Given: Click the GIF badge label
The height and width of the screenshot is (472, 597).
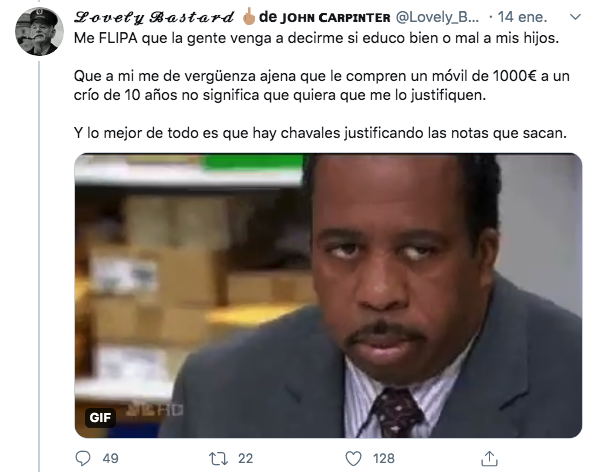Looking at the screenshot, I should click(100, 418).
